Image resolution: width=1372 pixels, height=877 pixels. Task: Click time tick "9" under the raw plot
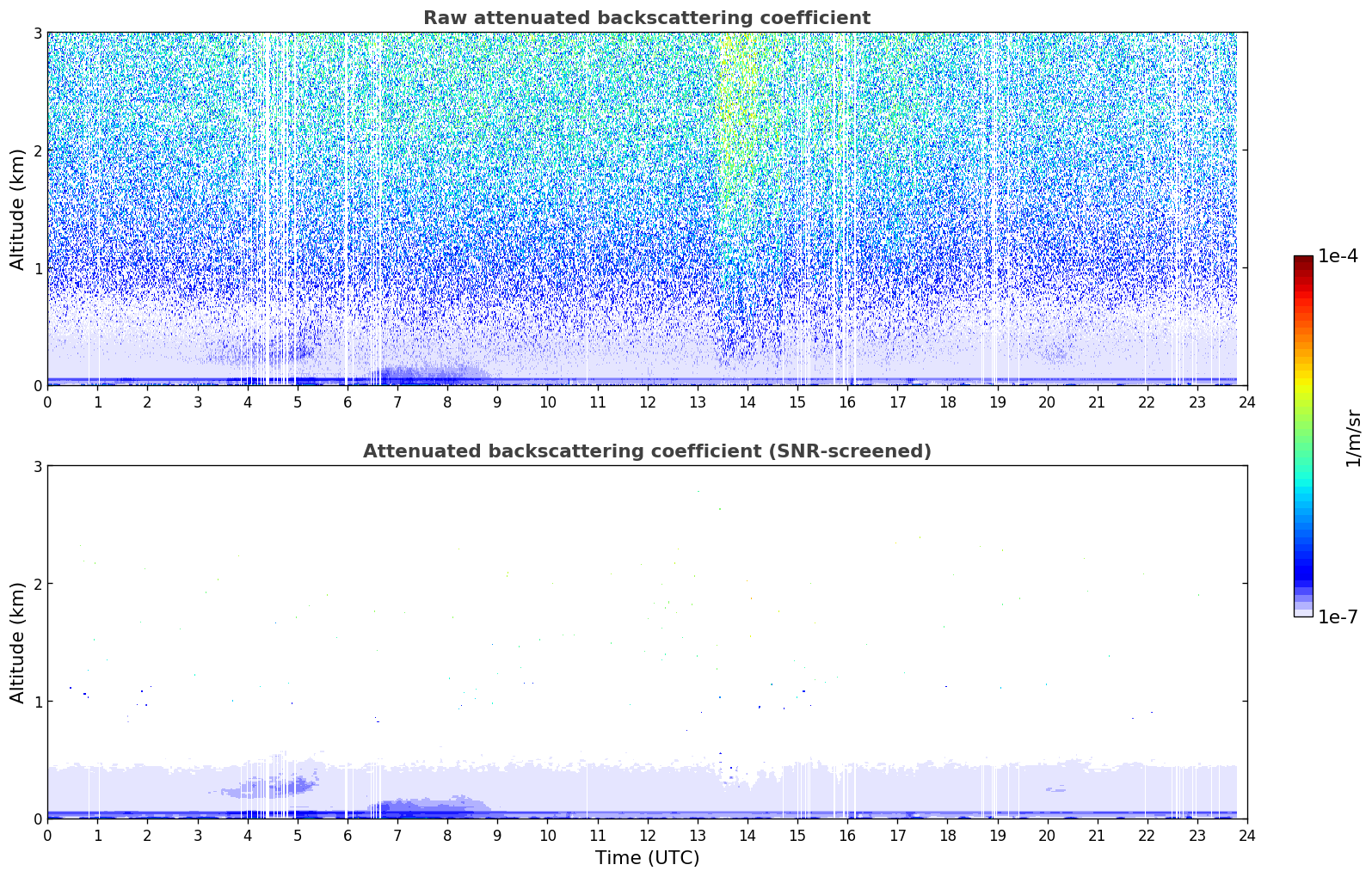(497, 402)
